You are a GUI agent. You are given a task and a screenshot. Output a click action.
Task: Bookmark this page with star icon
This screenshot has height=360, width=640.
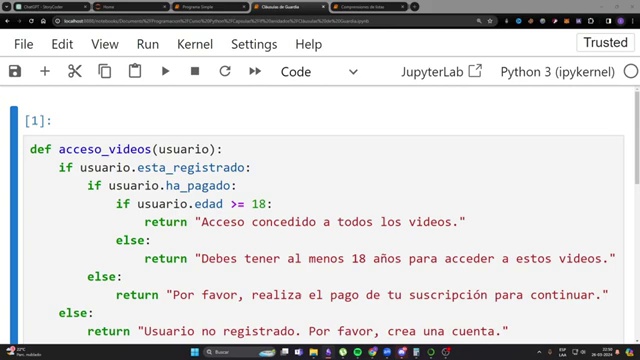pyautogui.click(x=490, y=21)
